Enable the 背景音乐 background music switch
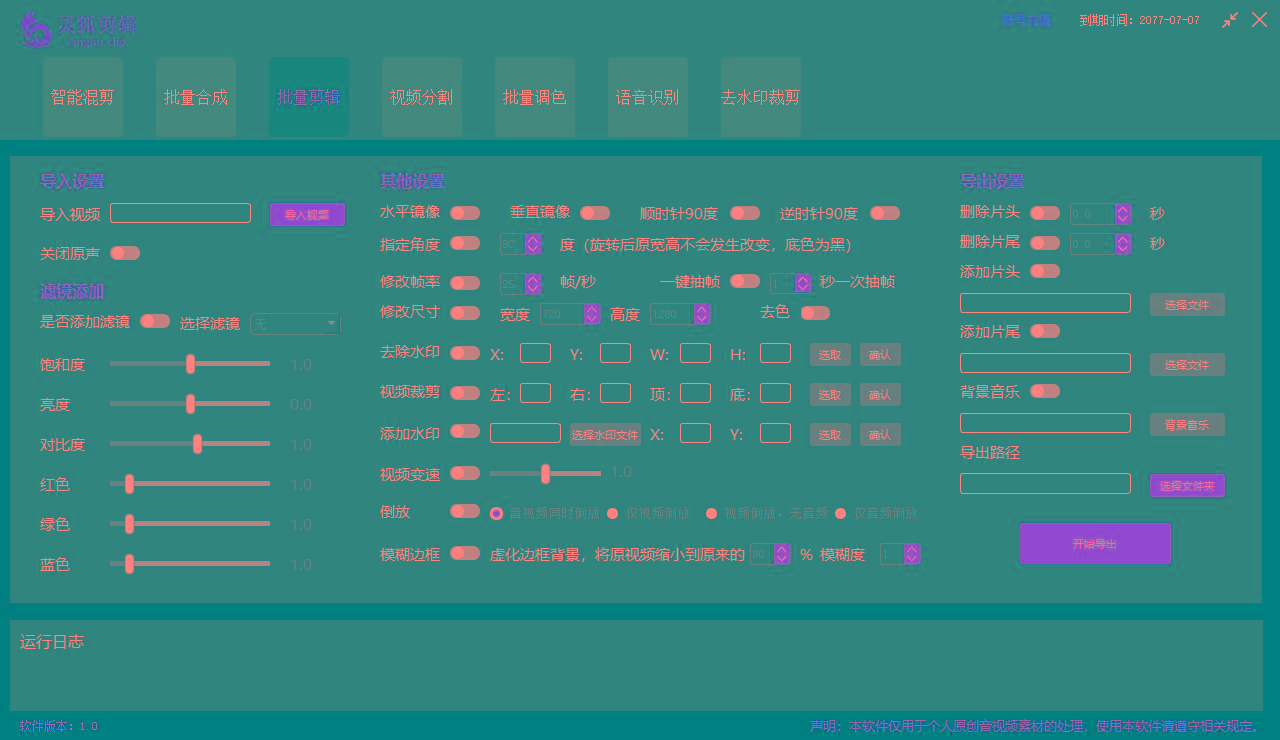This screenshot has height=740, width=1280. point(1045,391)
